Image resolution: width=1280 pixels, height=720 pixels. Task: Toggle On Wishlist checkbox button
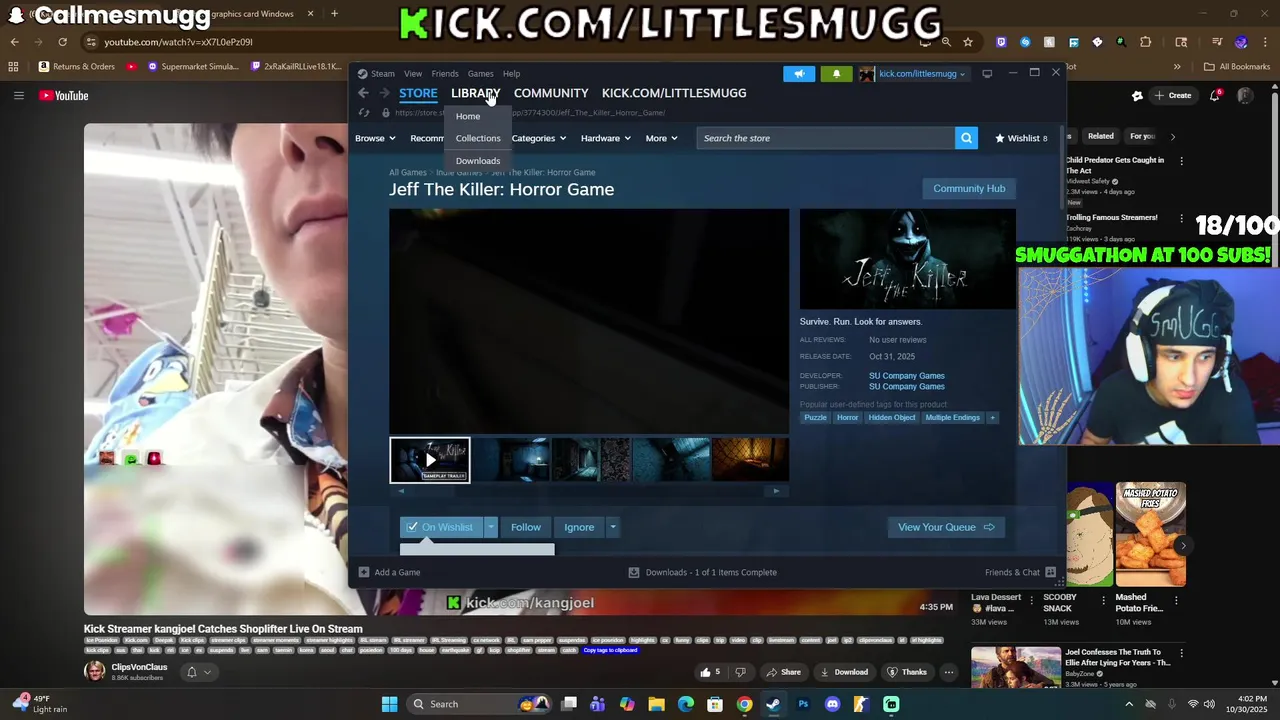click(440, 527)
